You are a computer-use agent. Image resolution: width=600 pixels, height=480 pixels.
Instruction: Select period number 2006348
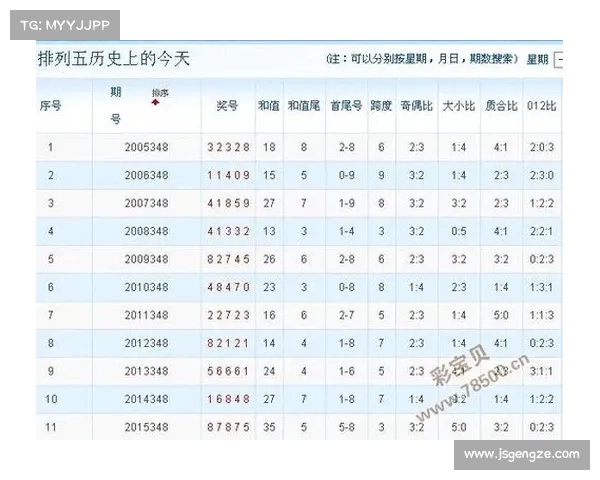(146, 175)
